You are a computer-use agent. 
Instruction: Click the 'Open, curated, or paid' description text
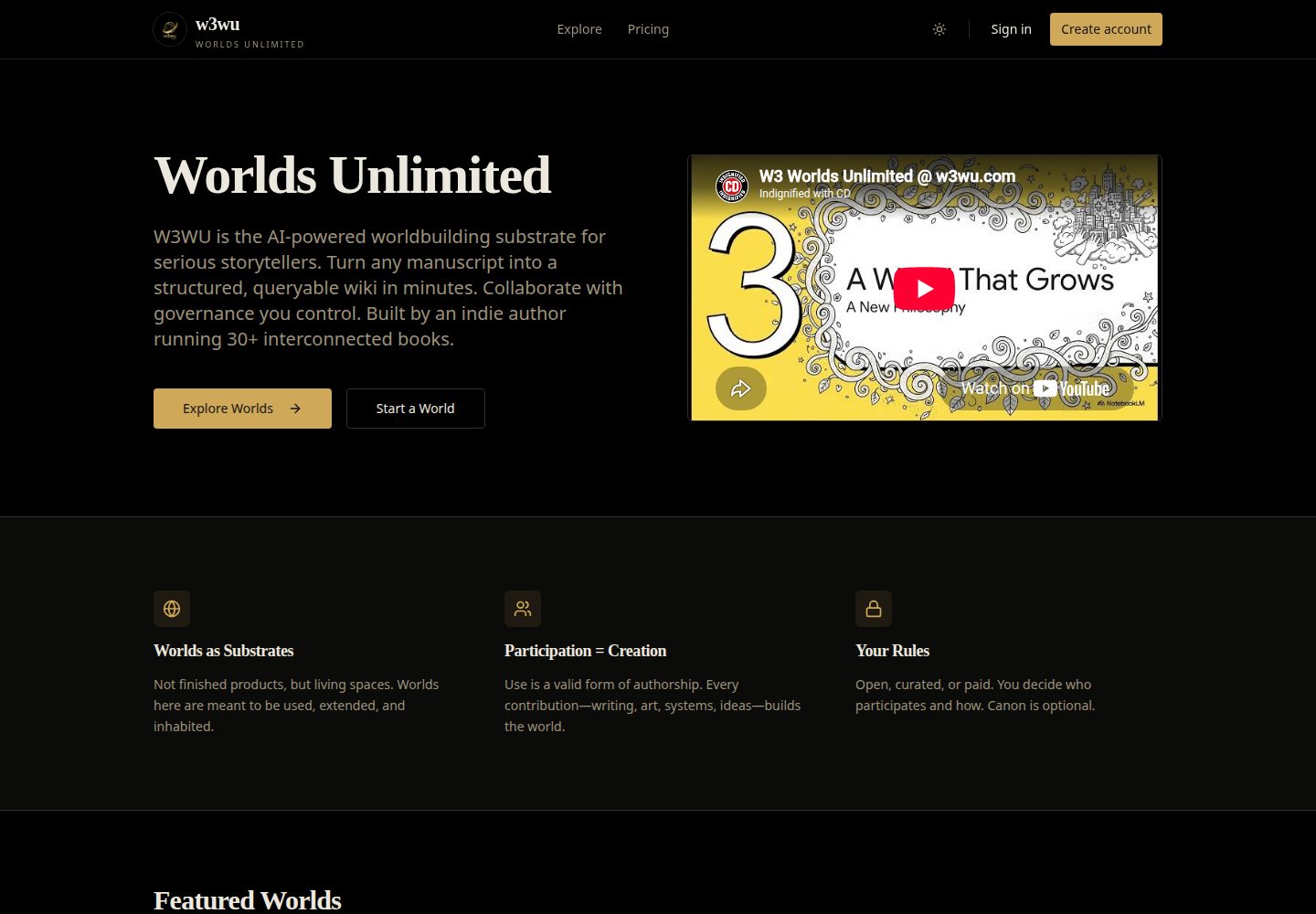pos(975,695)
